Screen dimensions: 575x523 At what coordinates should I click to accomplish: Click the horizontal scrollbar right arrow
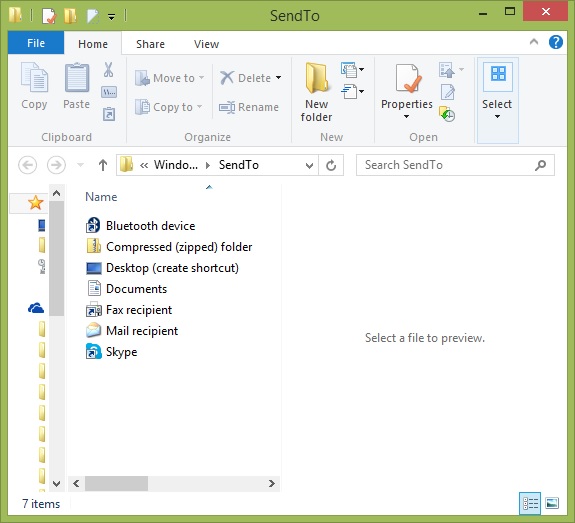pyautogui.click(x=271, y=483)
